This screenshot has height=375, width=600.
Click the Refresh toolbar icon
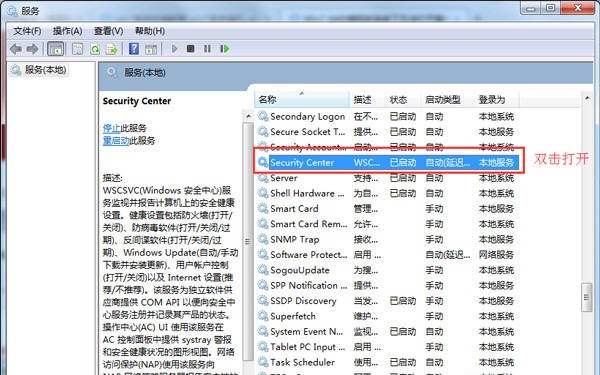(95, 49)
